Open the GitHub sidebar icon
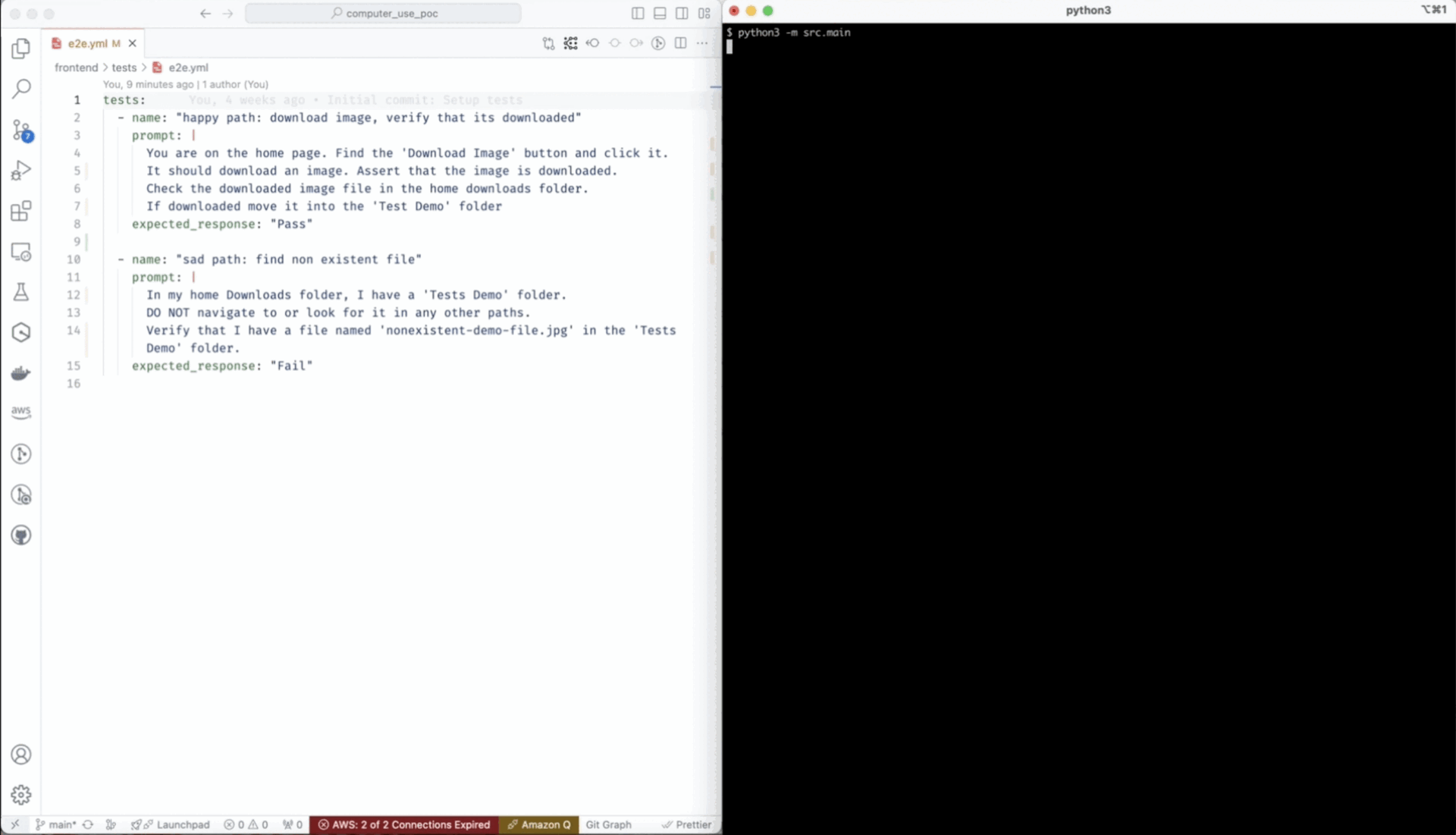The width and height of the screenshot is (1456, 835). pos(21,535)
